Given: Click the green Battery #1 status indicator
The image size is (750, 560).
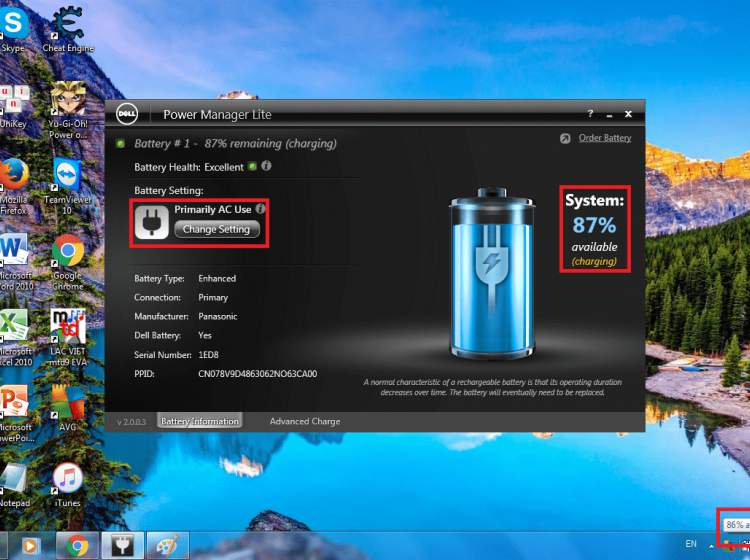Looking at the screenshot, I should point(120,143).
